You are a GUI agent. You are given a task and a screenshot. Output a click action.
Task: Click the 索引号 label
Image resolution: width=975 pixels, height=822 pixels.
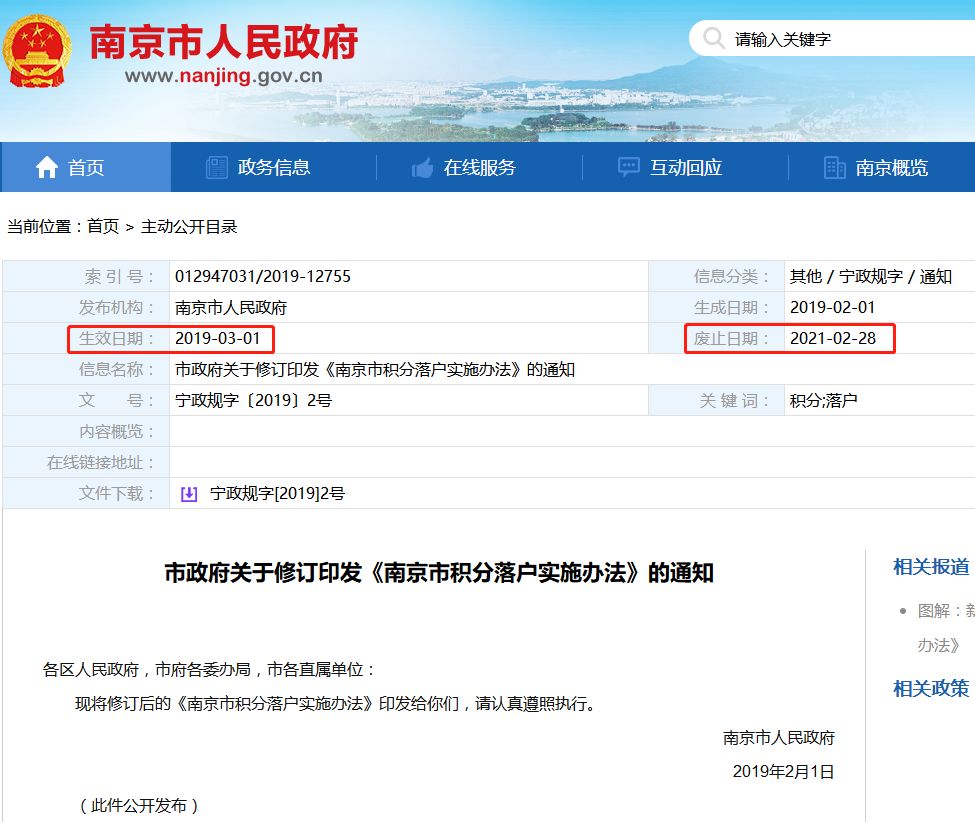pyautogui.click(x=119, y=276)
